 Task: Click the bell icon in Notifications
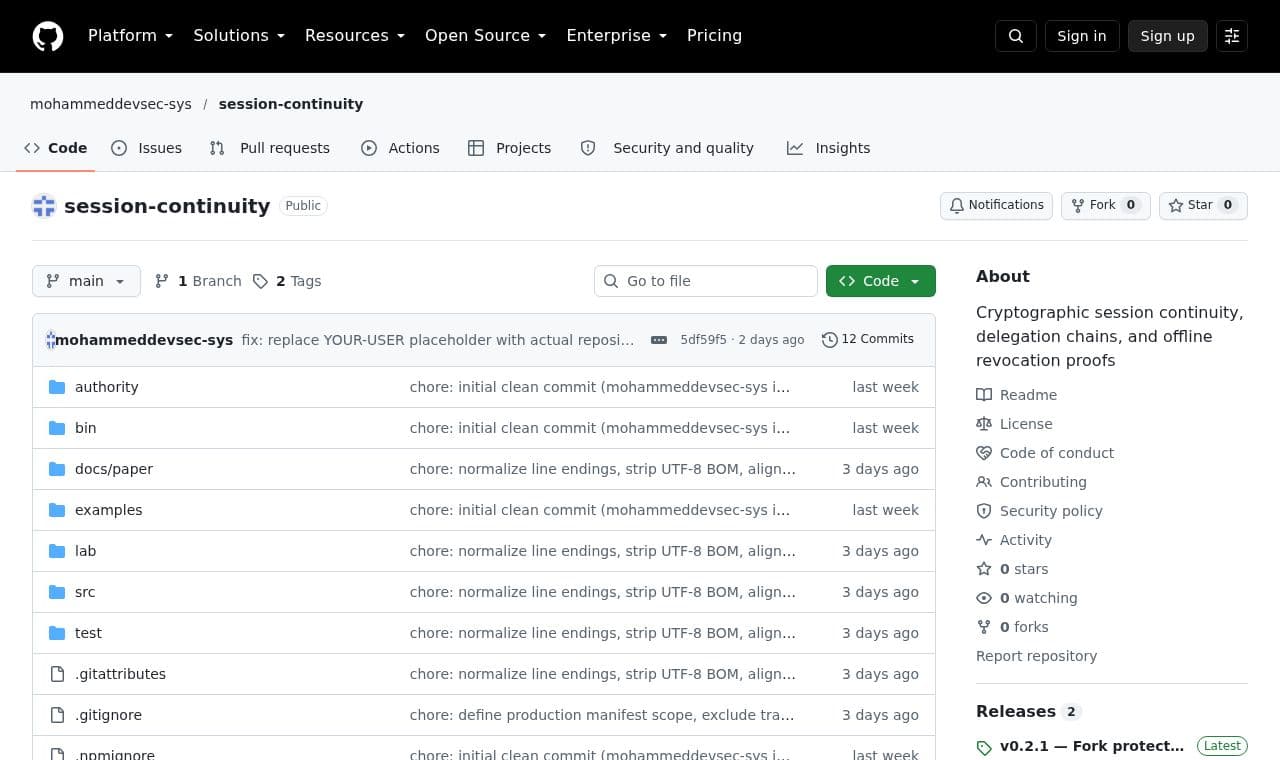point(957,205)
